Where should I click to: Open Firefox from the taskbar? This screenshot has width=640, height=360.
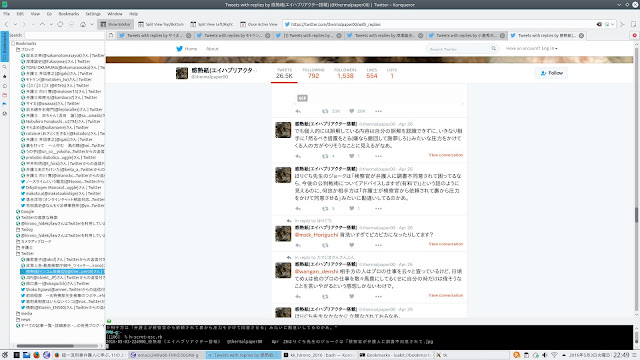(36, 355)
